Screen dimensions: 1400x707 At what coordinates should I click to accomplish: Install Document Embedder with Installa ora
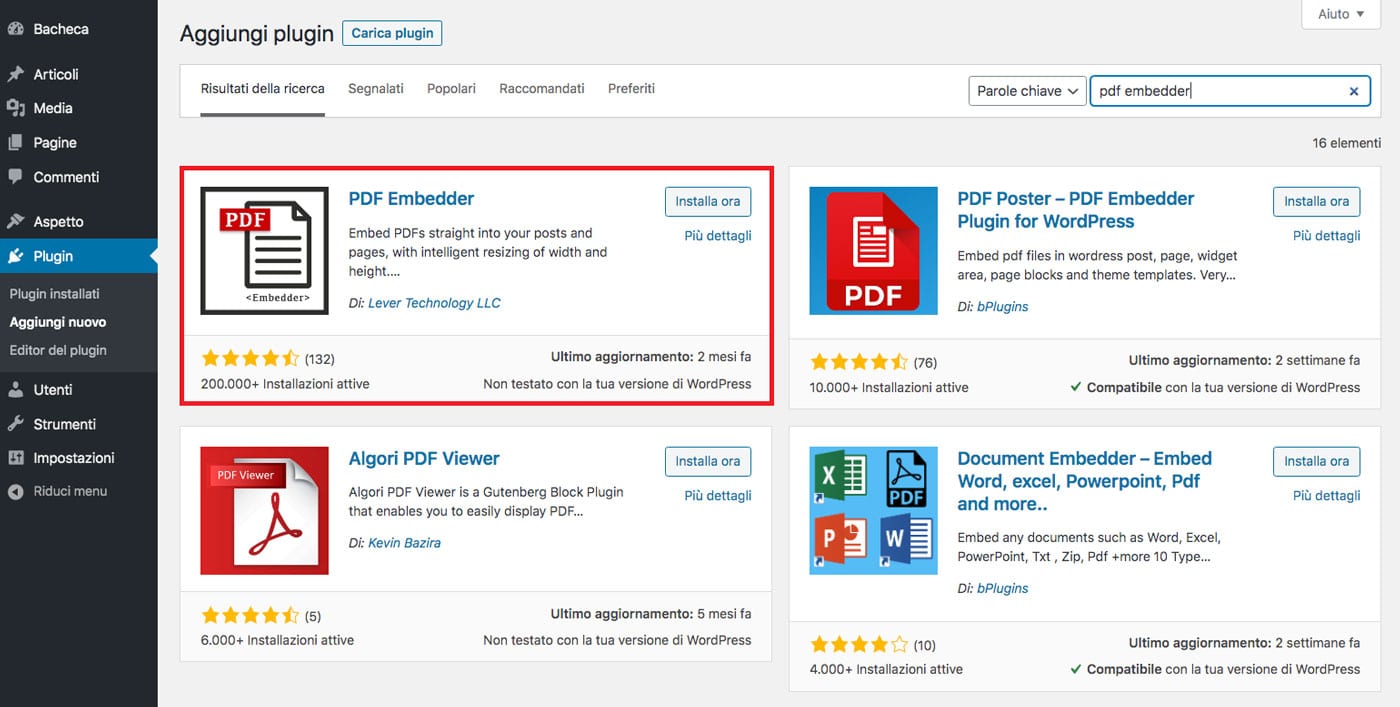click(1317, 461)
